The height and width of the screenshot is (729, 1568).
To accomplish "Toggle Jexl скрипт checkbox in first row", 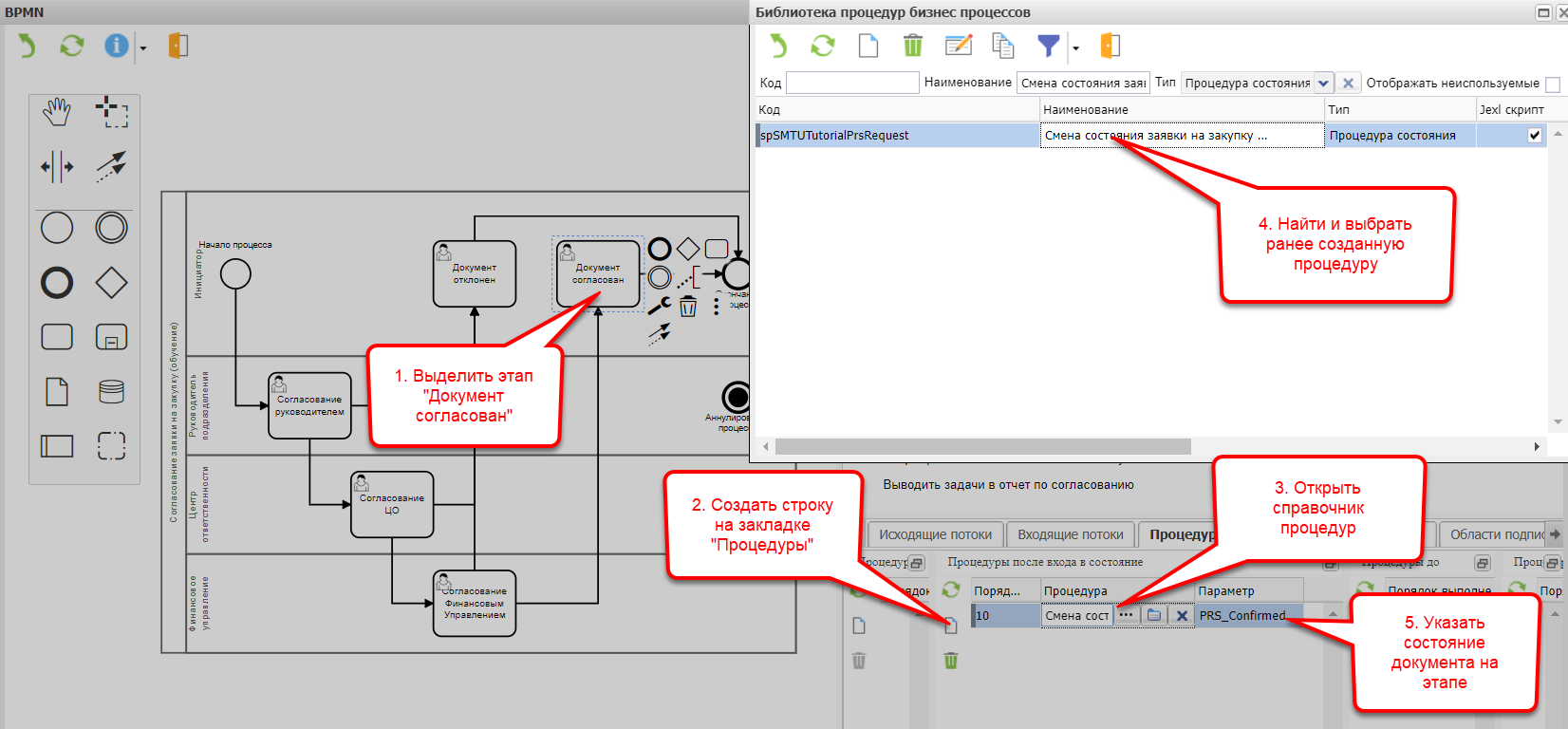I will (1534, 136).
